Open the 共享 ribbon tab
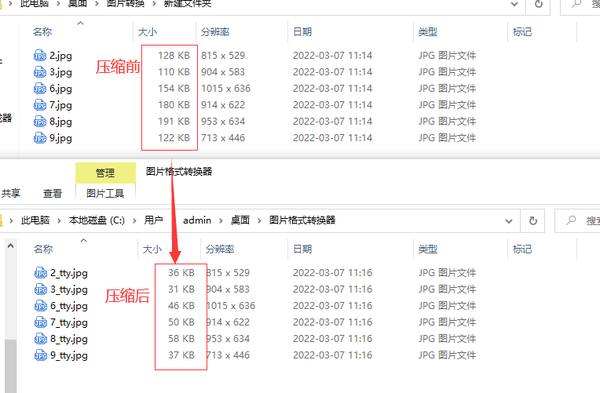Screen dimensions: 600x393 [x=11, y=193]
